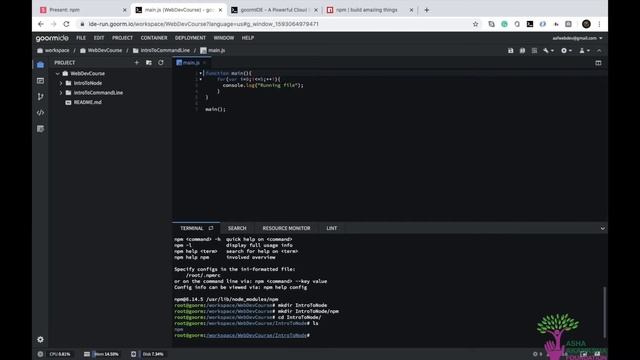Switch to the RESOURCE MONITOR tab
Image resolution: width=640 pixels, height=360 pixels.
tap(287, 228)
